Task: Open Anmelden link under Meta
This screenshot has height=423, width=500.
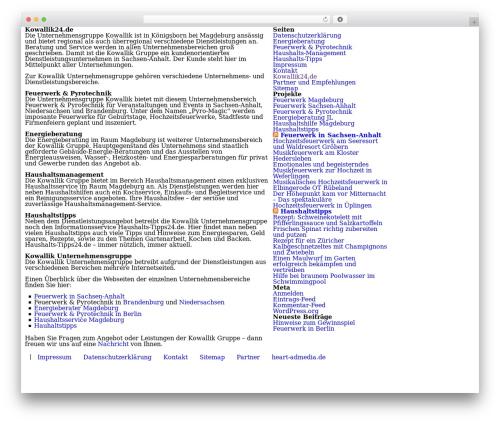Action: click(288, 293)
